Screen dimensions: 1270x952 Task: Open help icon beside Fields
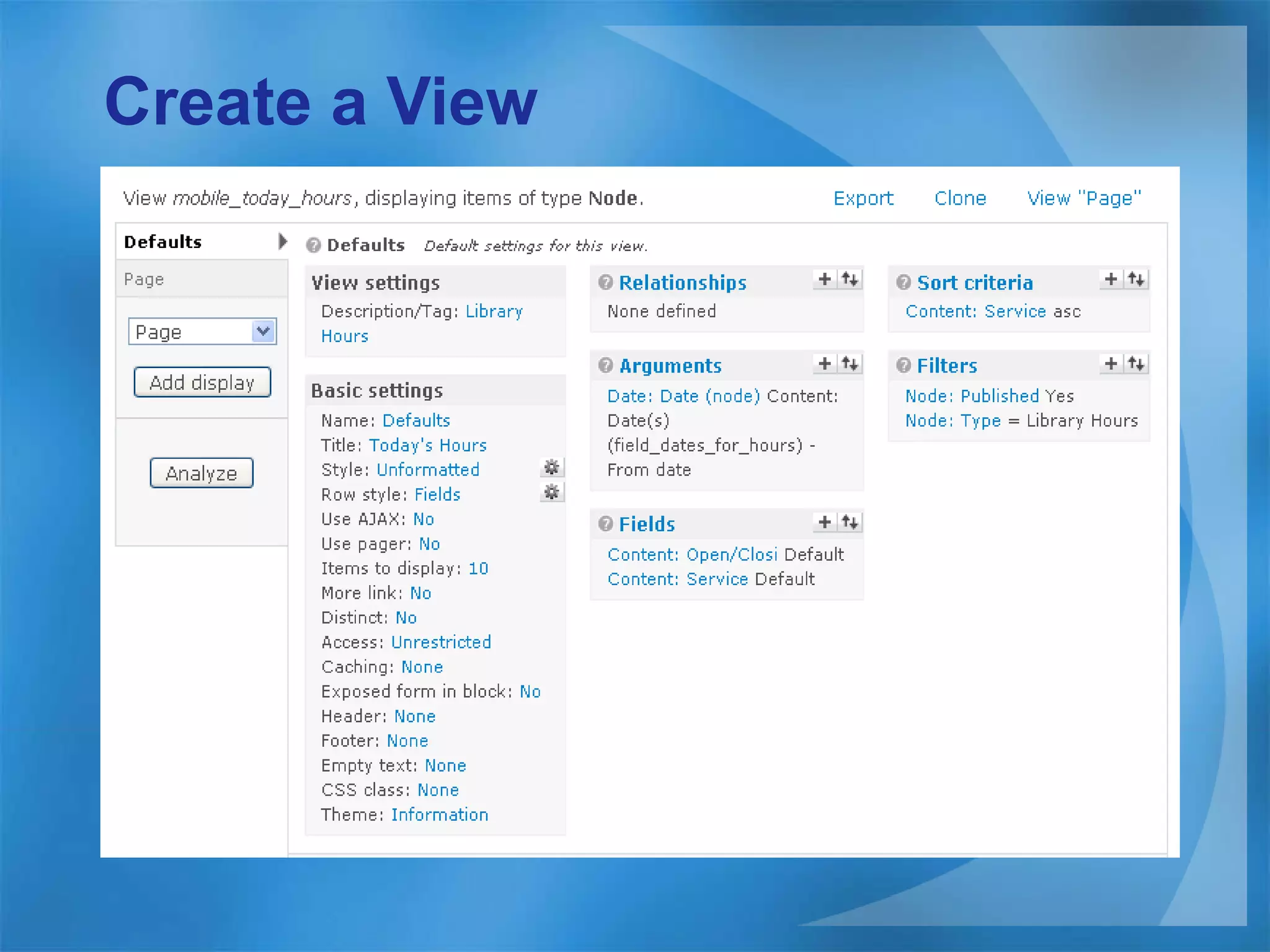pos(605,524)
